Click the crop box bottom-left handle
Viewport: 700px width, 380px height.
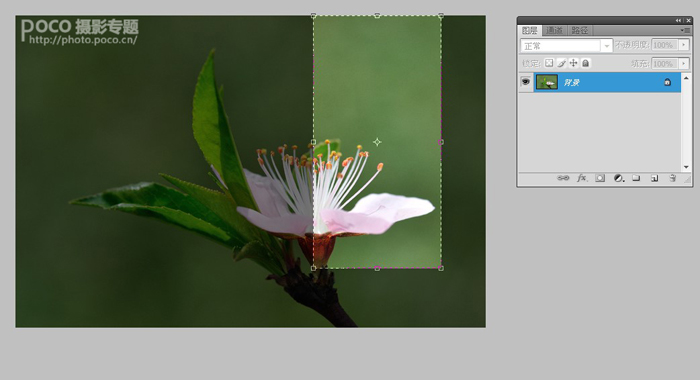pyautogui.click(x=313, y=268)
